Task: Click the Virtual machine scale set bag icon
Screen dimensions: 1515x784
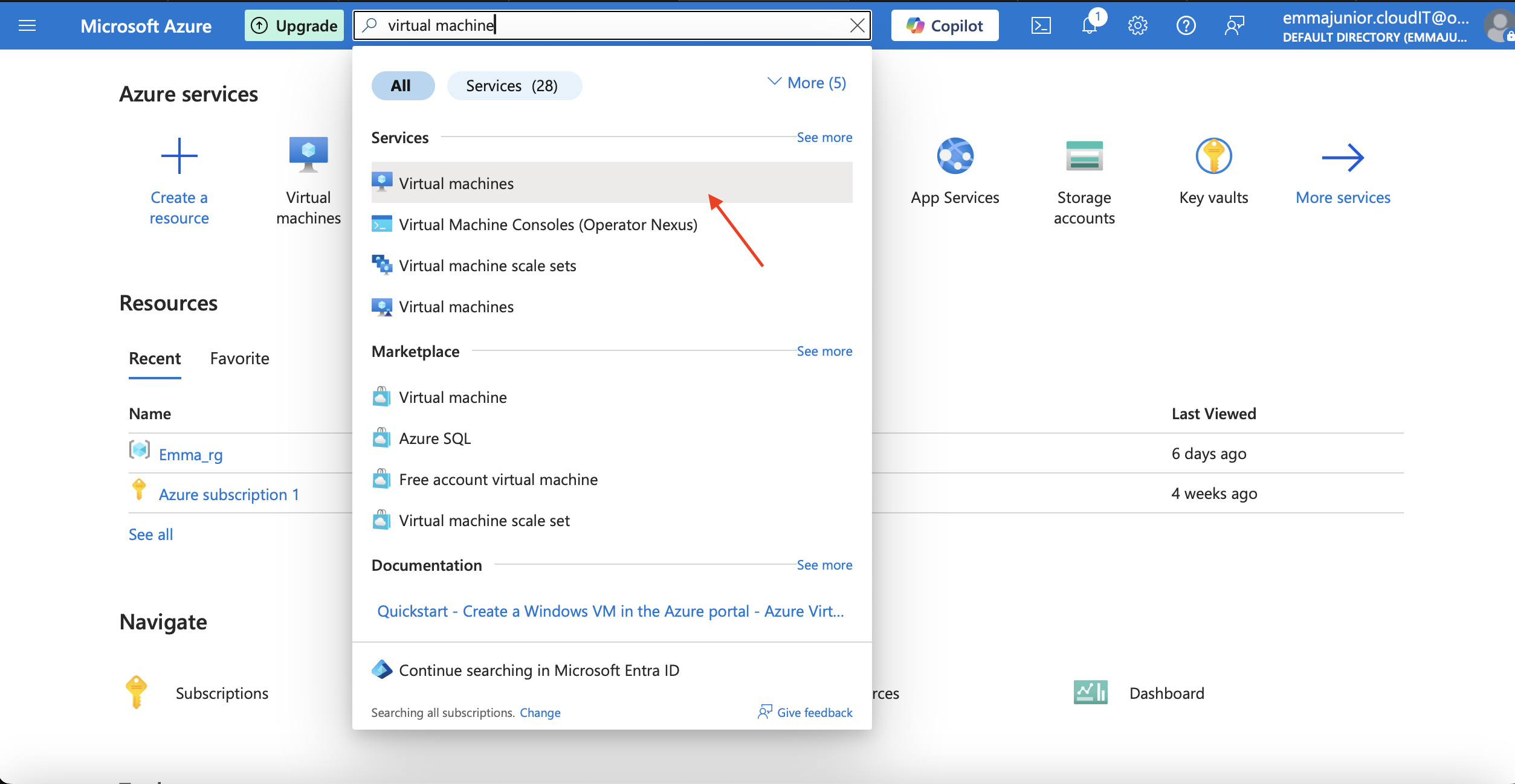Action: 381,519
